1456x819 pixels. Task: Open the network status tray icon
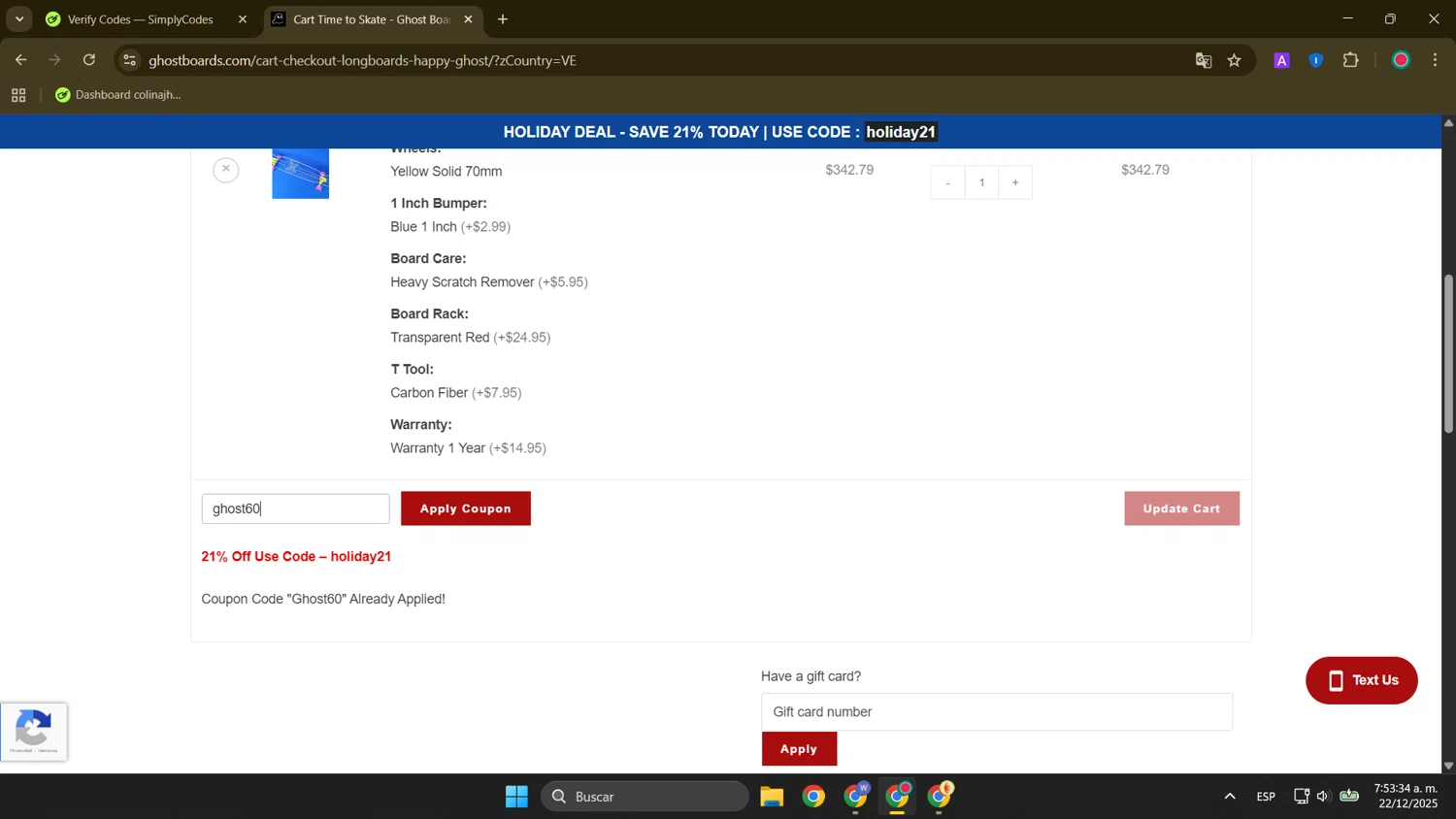pos(1302,797)
